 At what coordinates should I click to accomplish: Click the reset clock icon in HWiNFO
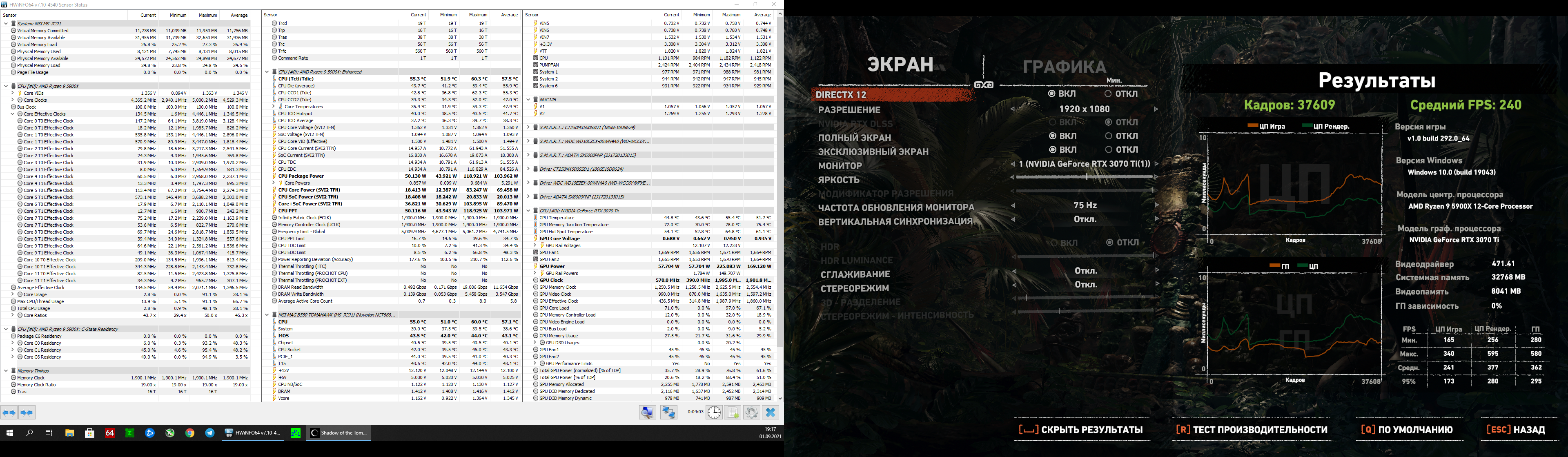(x=714, y=412)
